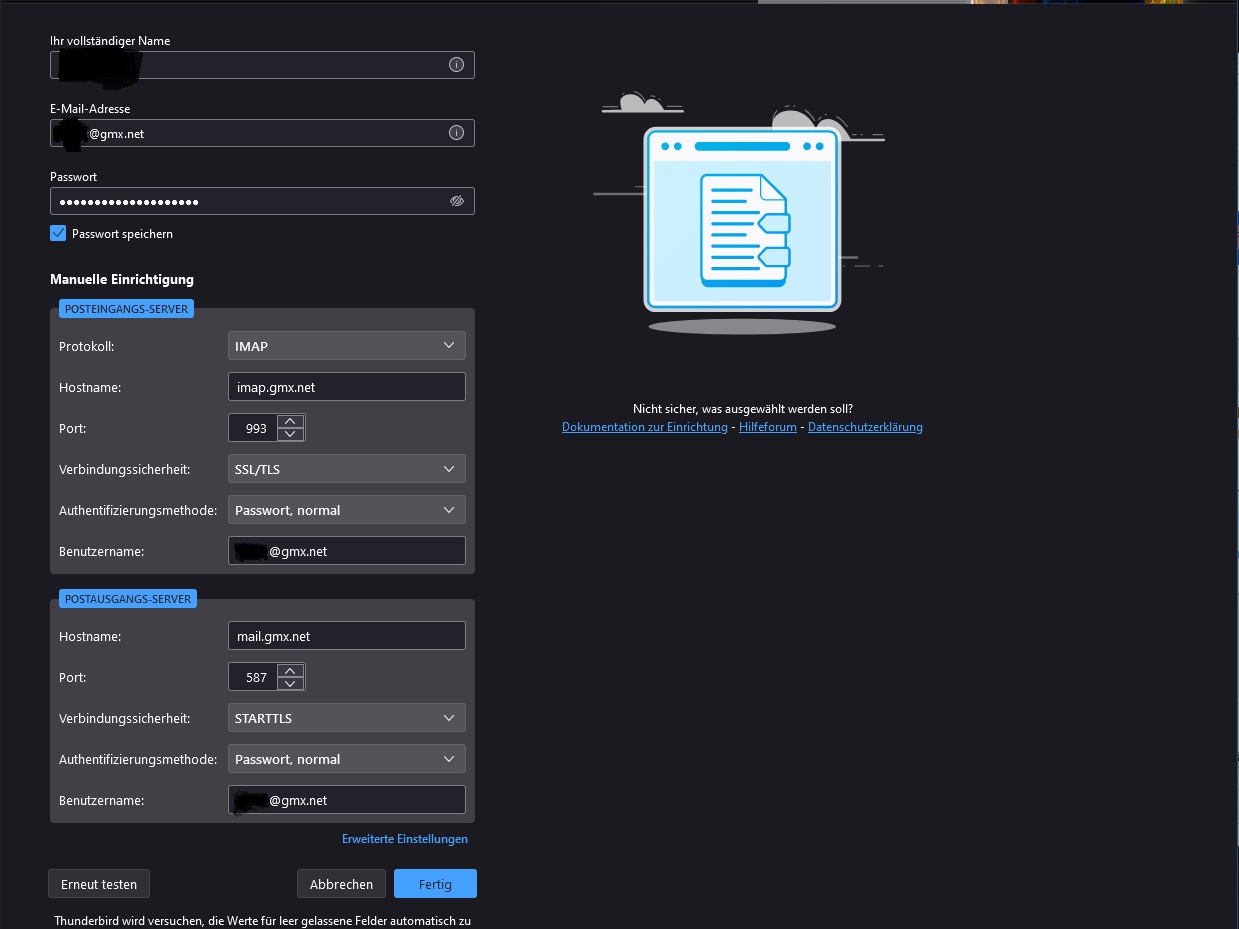Click info icon in full name field
The height and width of the screenshot is (929, 1239).
point(456,65)
